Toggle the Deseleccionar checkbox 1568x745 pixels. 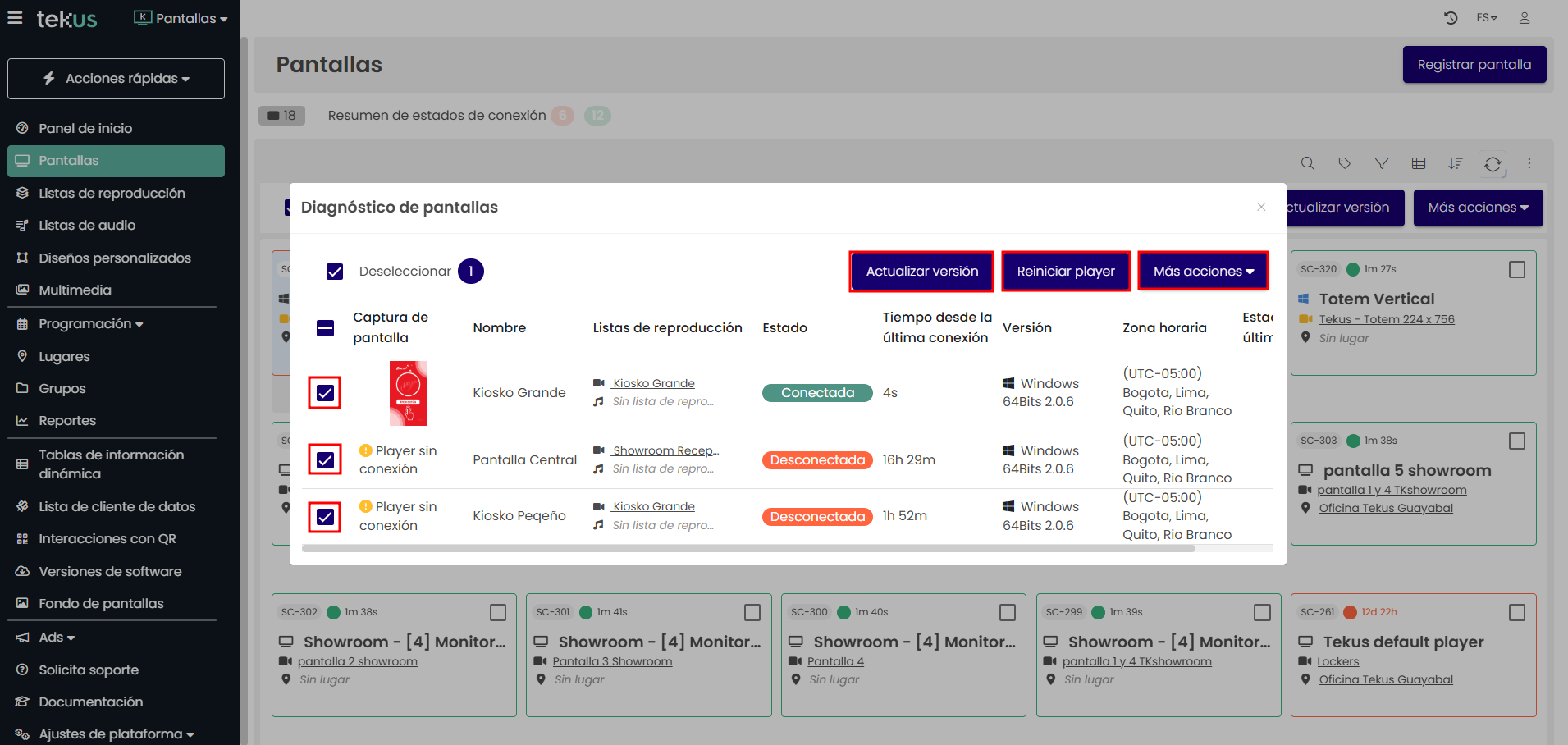point(335,272)
